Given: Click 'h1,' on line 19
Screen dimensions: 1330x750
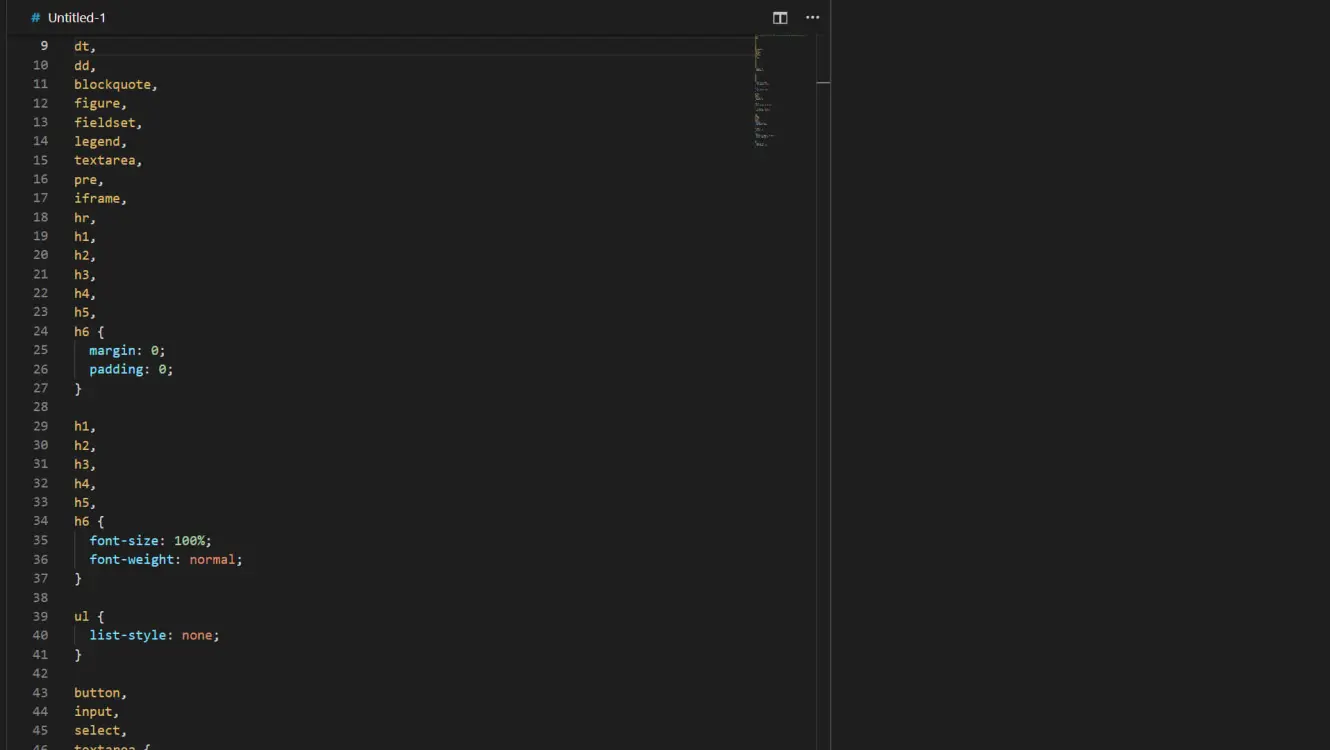Looking at the screenshot, I should point(85,236).
